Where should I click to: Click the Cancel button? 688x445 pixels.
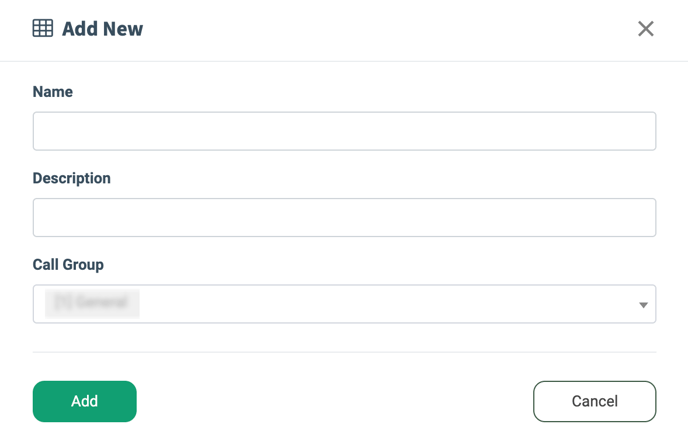[595, 401]
